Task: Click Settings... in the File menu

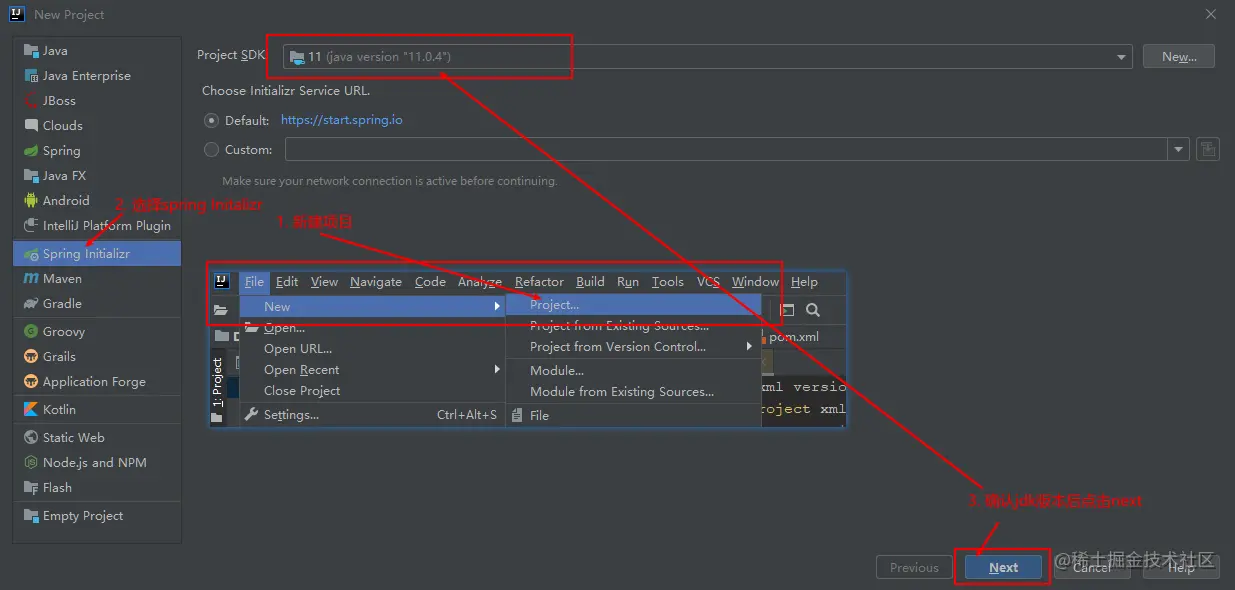Action: pyautogui.click(x=372, y=415)
